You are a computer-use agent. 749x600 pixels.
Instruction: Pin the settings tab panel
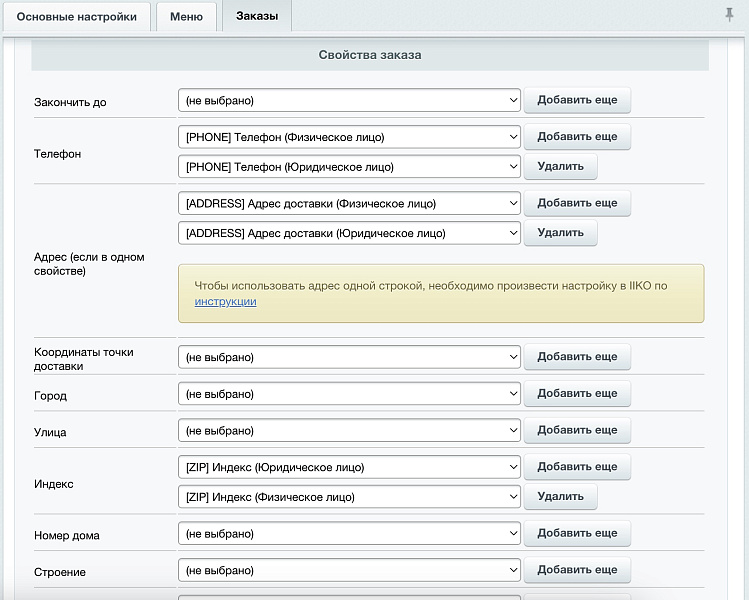click(729, 15)
